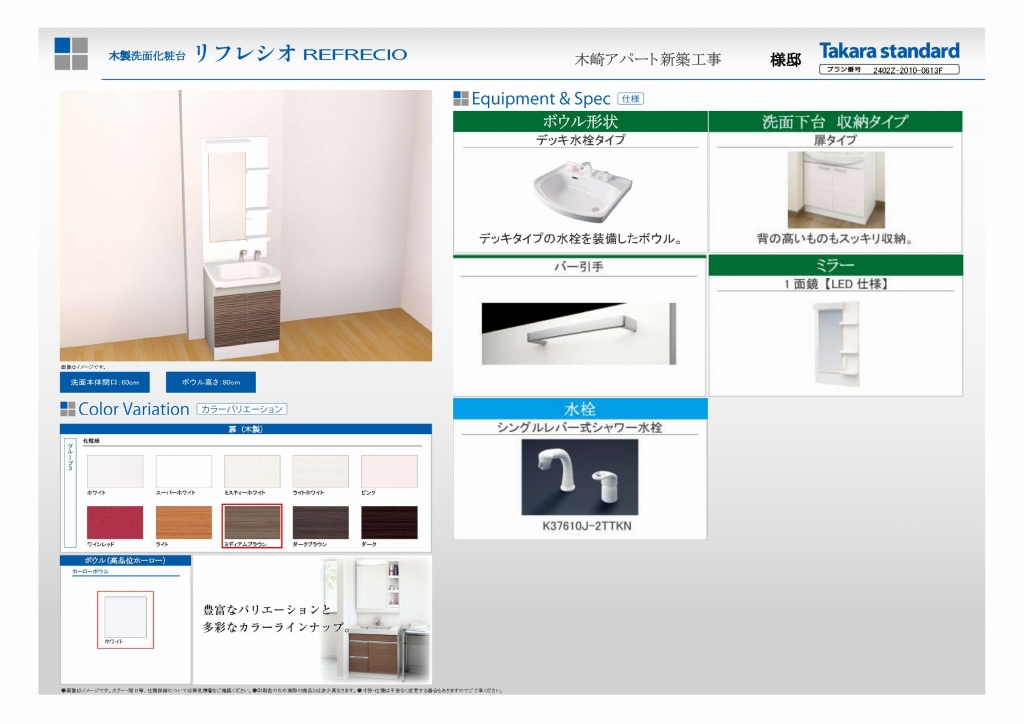Screen dimensions: 1024x724
Task: Pick the ピンク door color swatch
Action: tap(389, 471)
